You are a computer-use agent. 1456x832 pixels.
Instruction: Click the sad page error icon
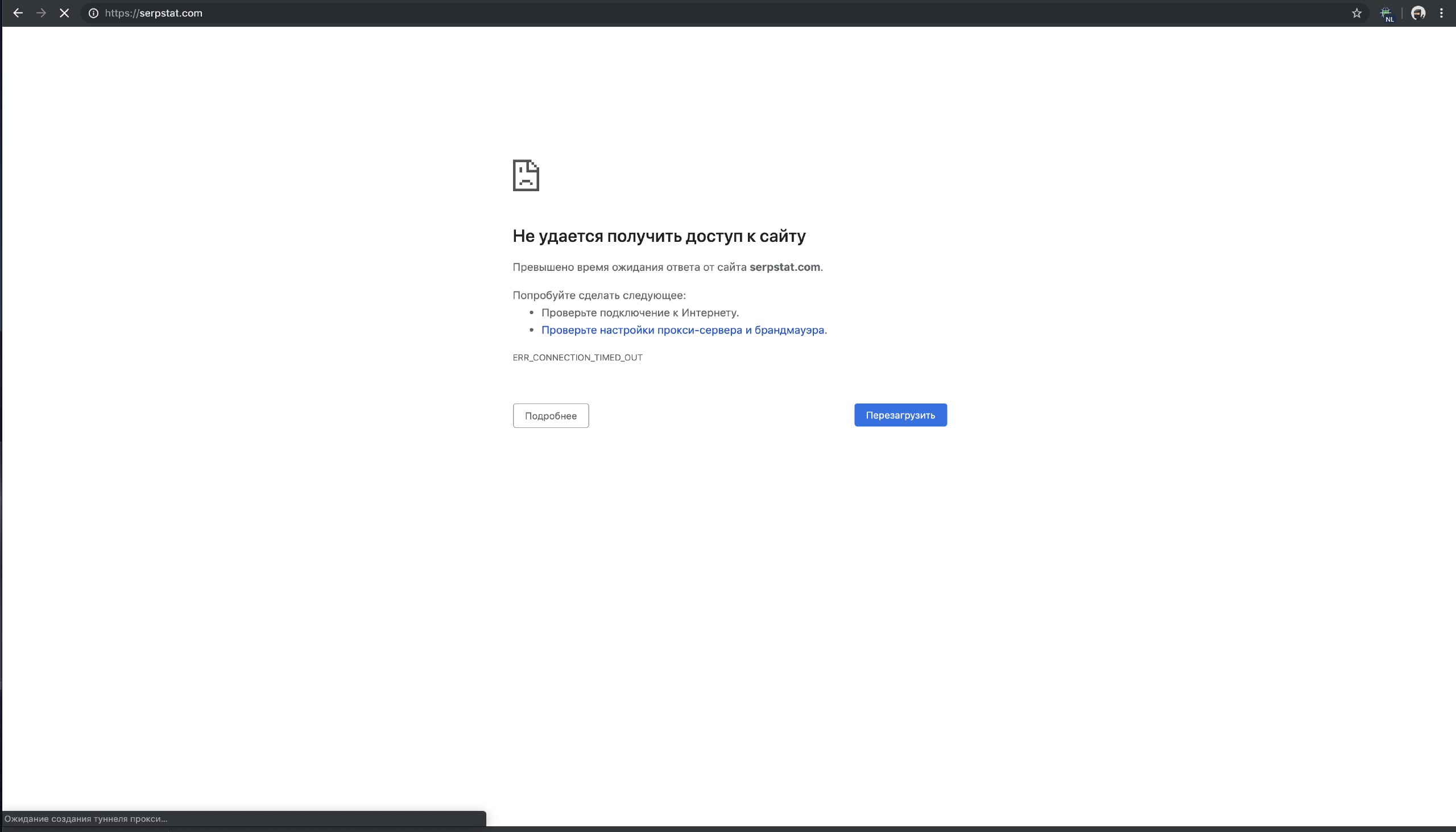526,175
